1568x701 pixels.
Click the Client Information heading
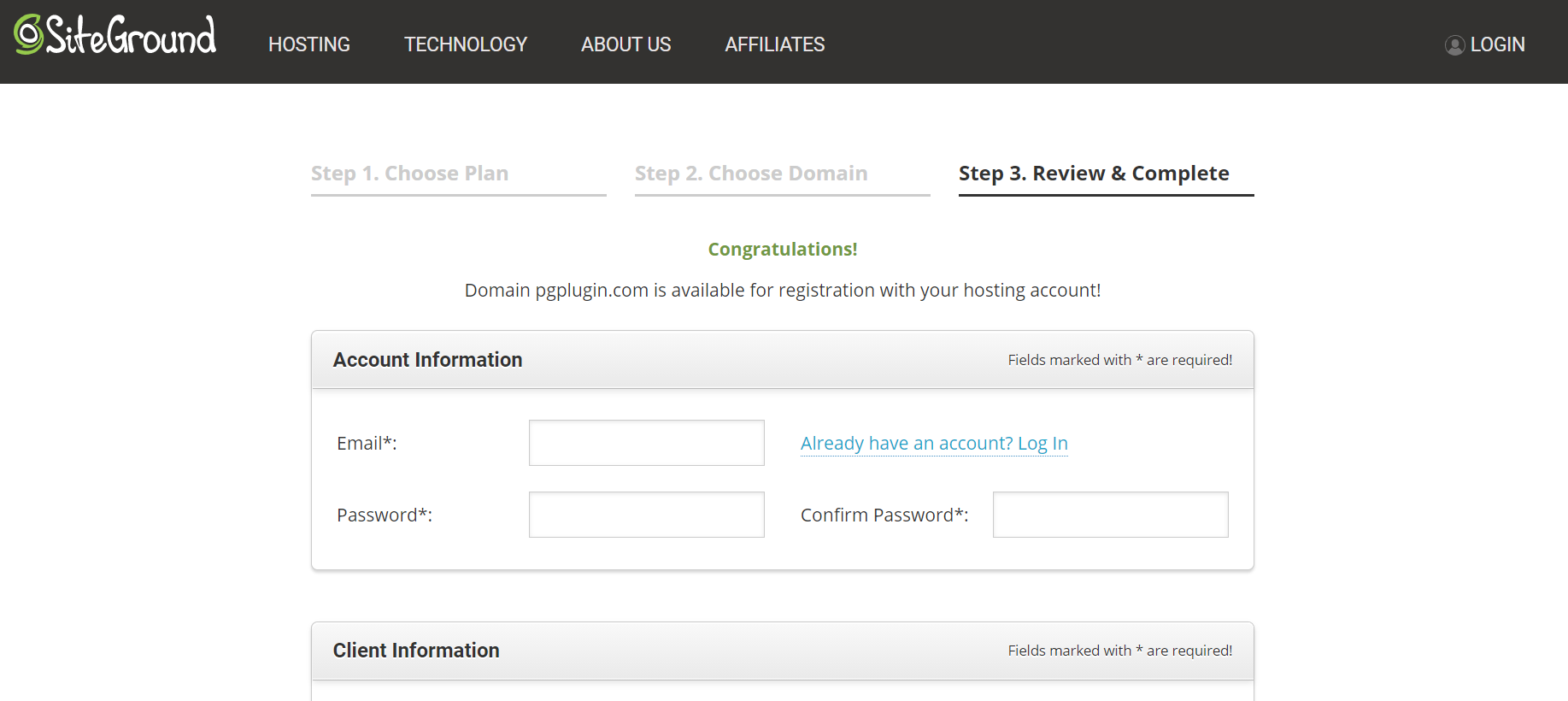[416, 651]
